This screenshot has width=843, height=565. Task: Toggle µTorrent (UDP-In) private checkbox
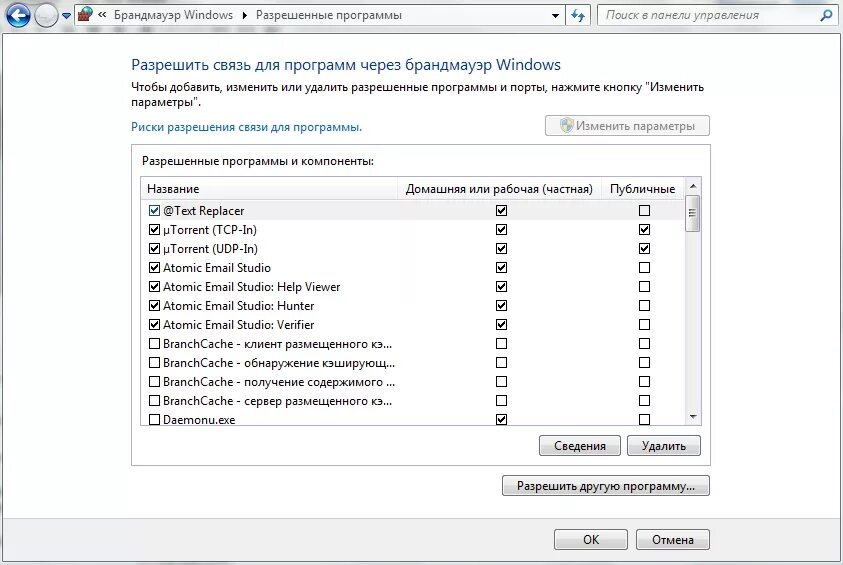click(501, 248)
